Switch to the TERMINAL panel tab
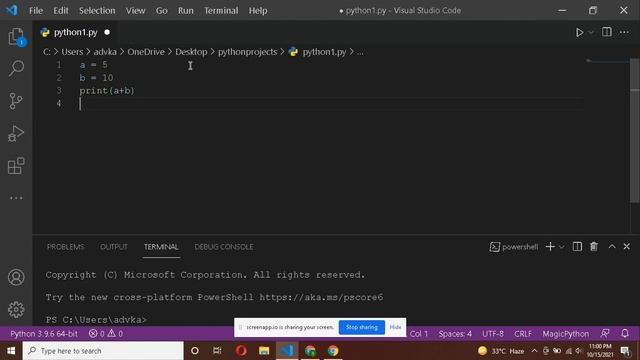The width and height of the screenshot is (640, 360). pyautogui.click(x=161, y=247)
